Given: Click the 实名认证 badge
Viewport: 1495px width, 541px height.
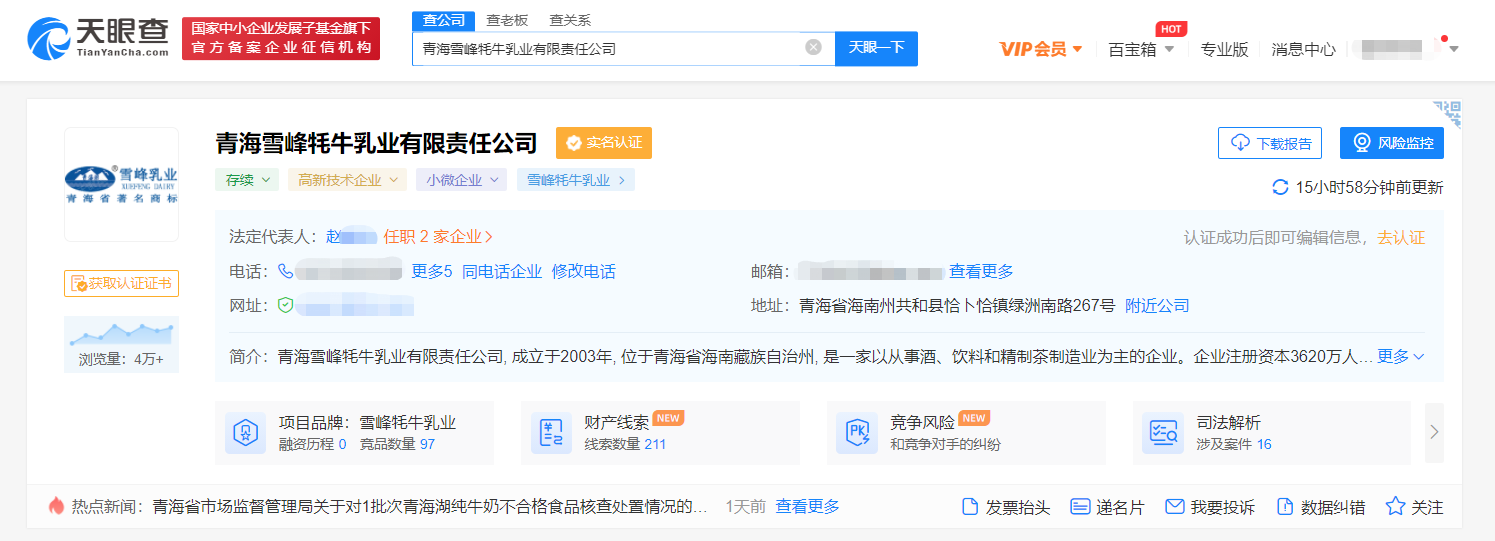Looking at the screenshot, I should [x=604, y=143].
